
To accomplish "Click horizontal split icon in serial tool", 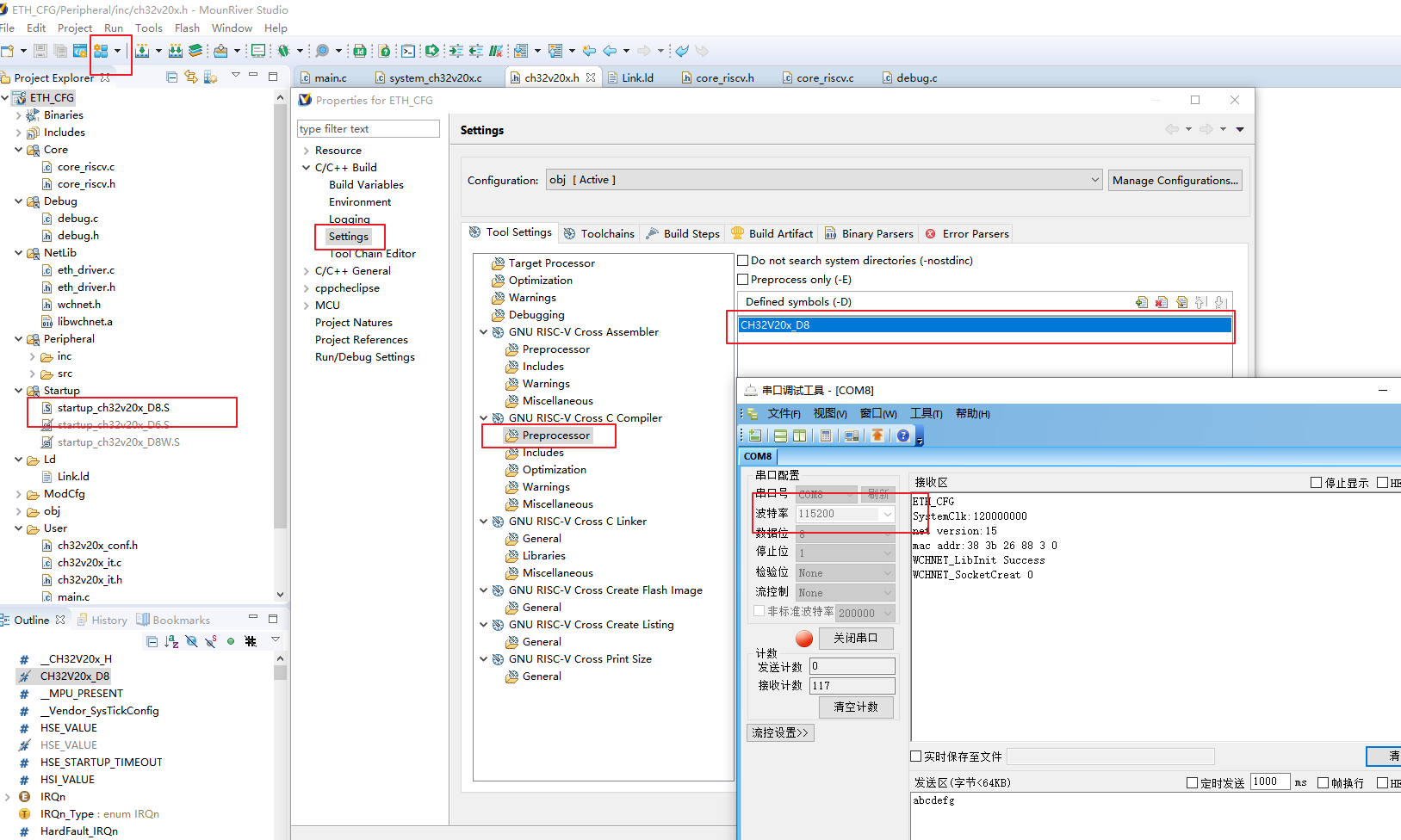I will click(x=780, y=435).
